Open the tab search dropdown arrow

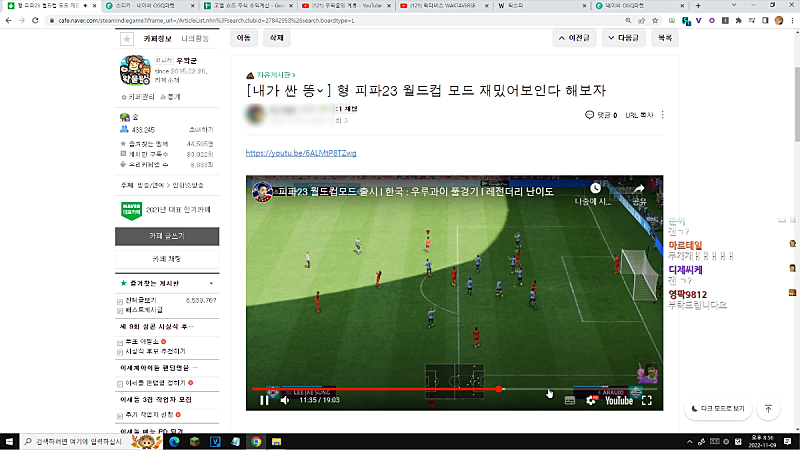tap(734, 5)
